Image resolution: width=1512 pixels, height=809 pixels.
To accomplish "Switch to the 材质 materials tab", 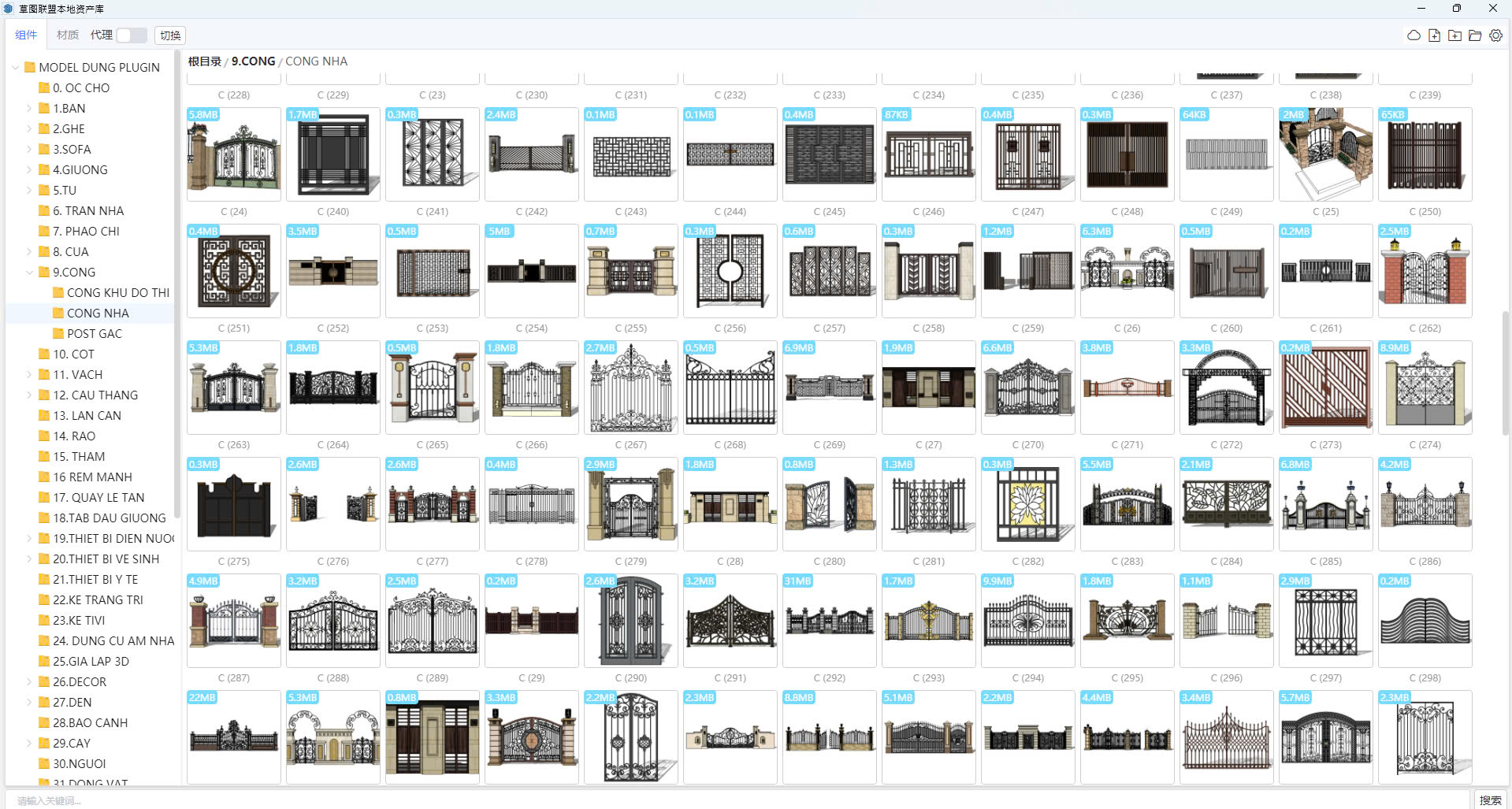I will (x=68, y=35).
